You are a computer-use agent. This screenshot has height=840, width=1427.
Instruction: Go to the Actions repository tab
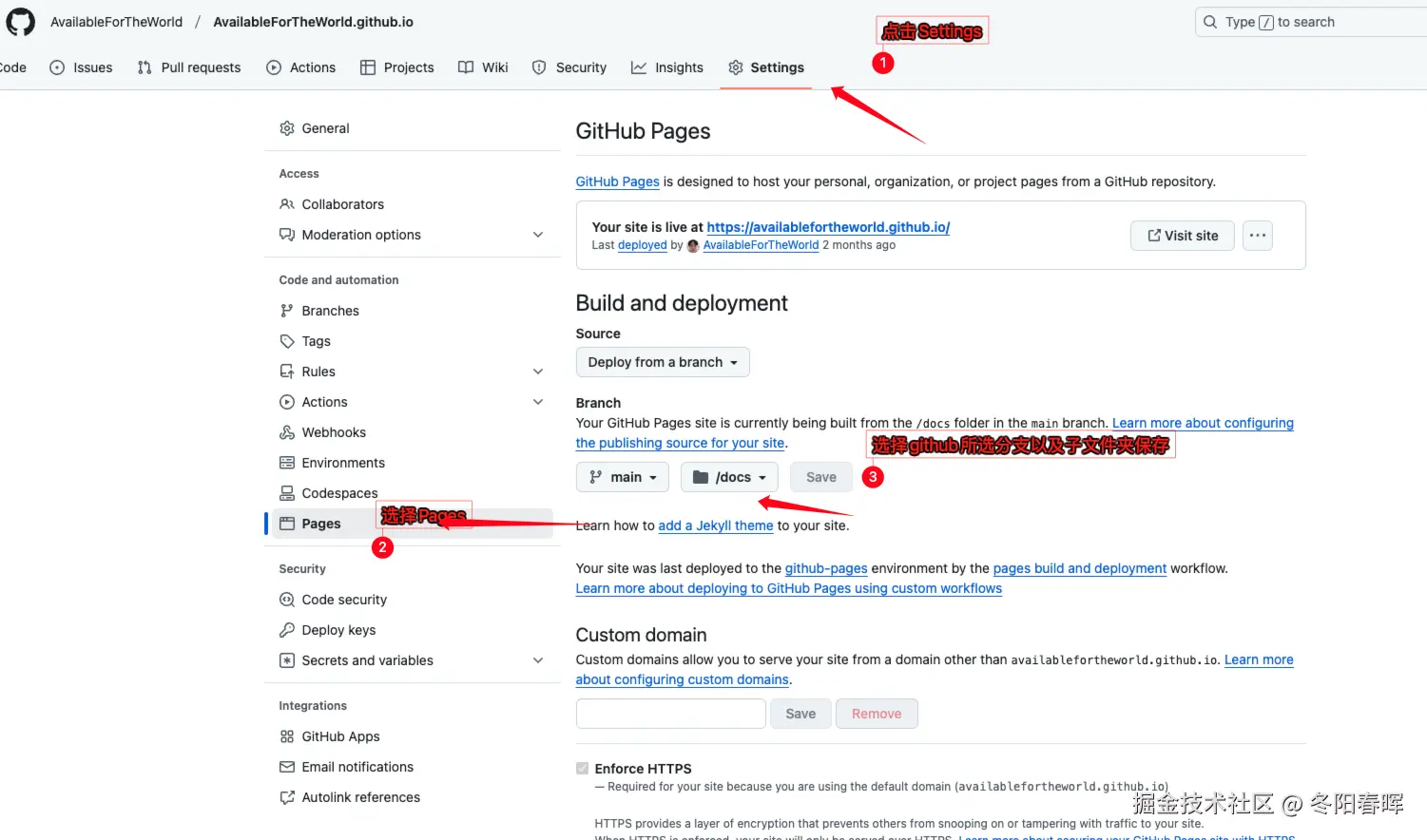coord(301,67)
